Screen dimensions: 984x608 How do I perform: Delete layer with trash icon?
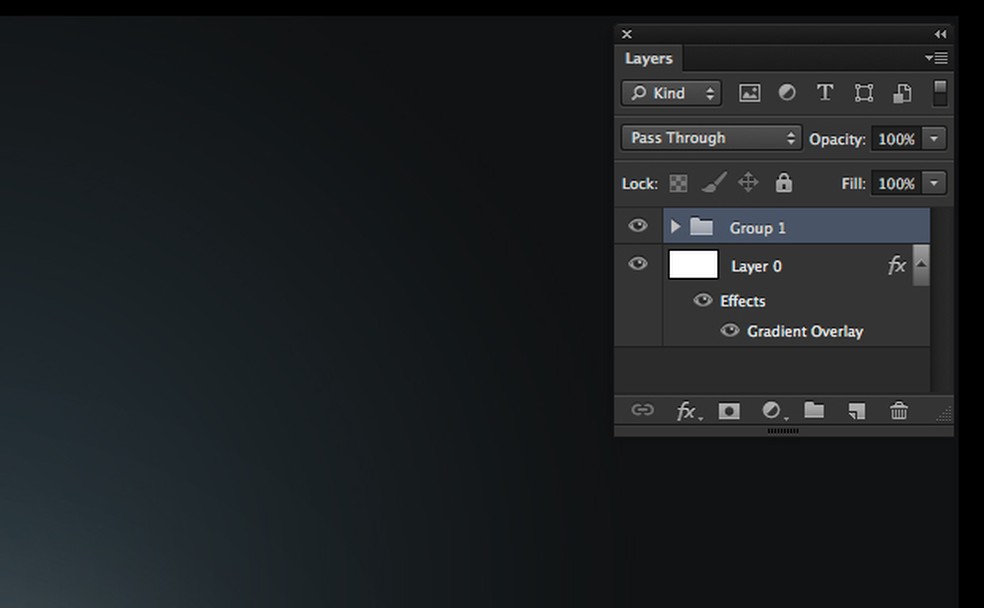pyautogui.click(x=899, y=410)
